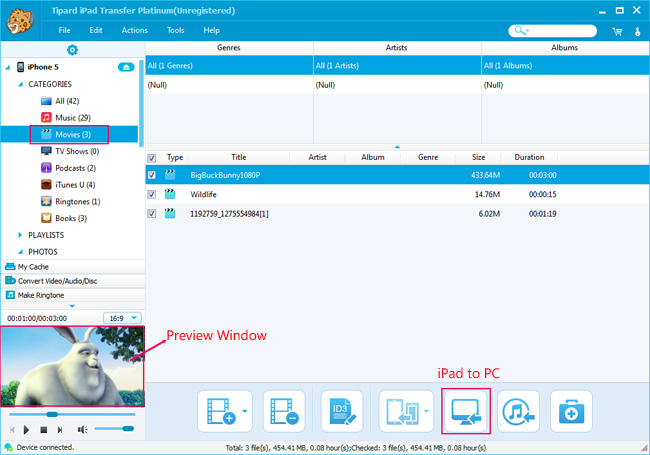Adjust the volume slider

click(114, 428)
